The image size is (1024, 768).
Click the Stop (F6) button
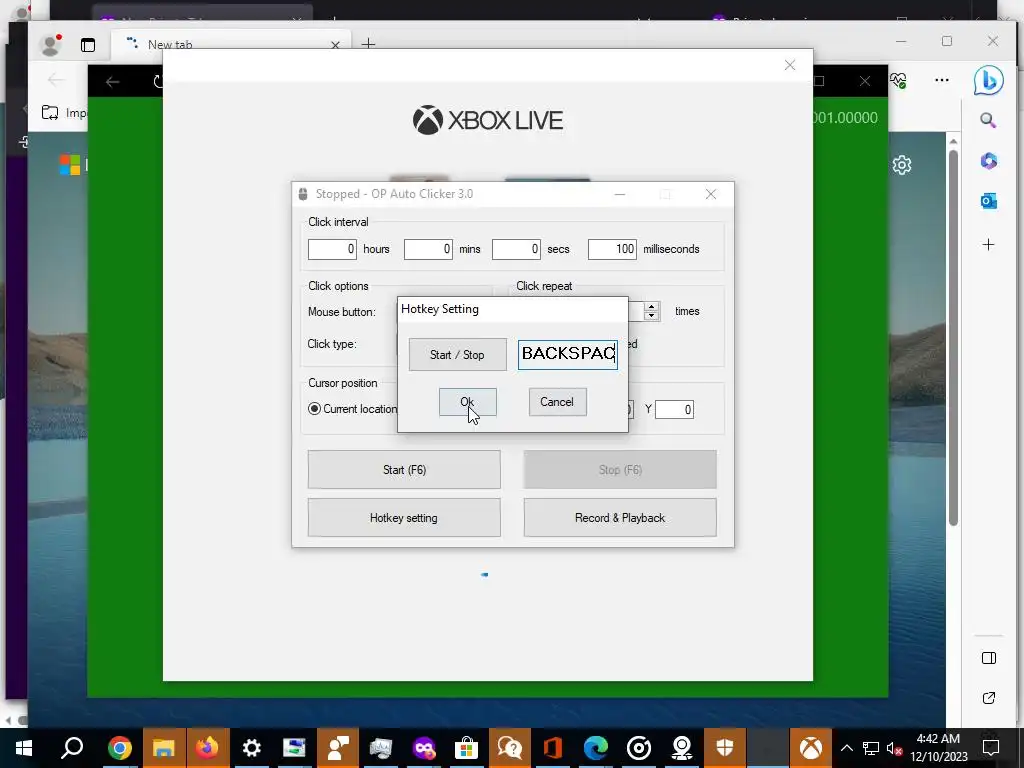tap(620, 470)
